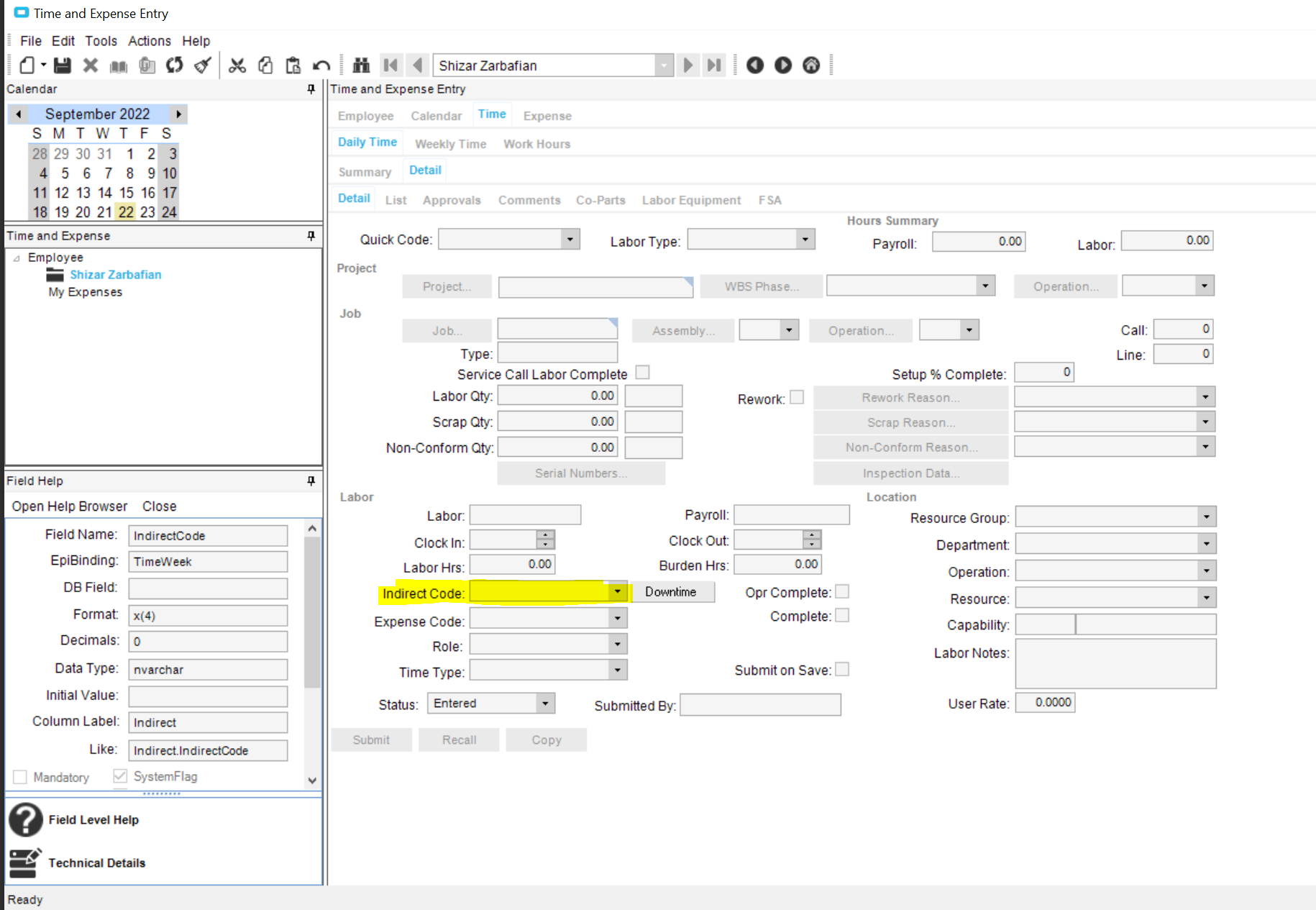This screenshot has height=910, width=1316.
Task: Expand the Quick Code dropdown
Action: [x=570, y=239]
